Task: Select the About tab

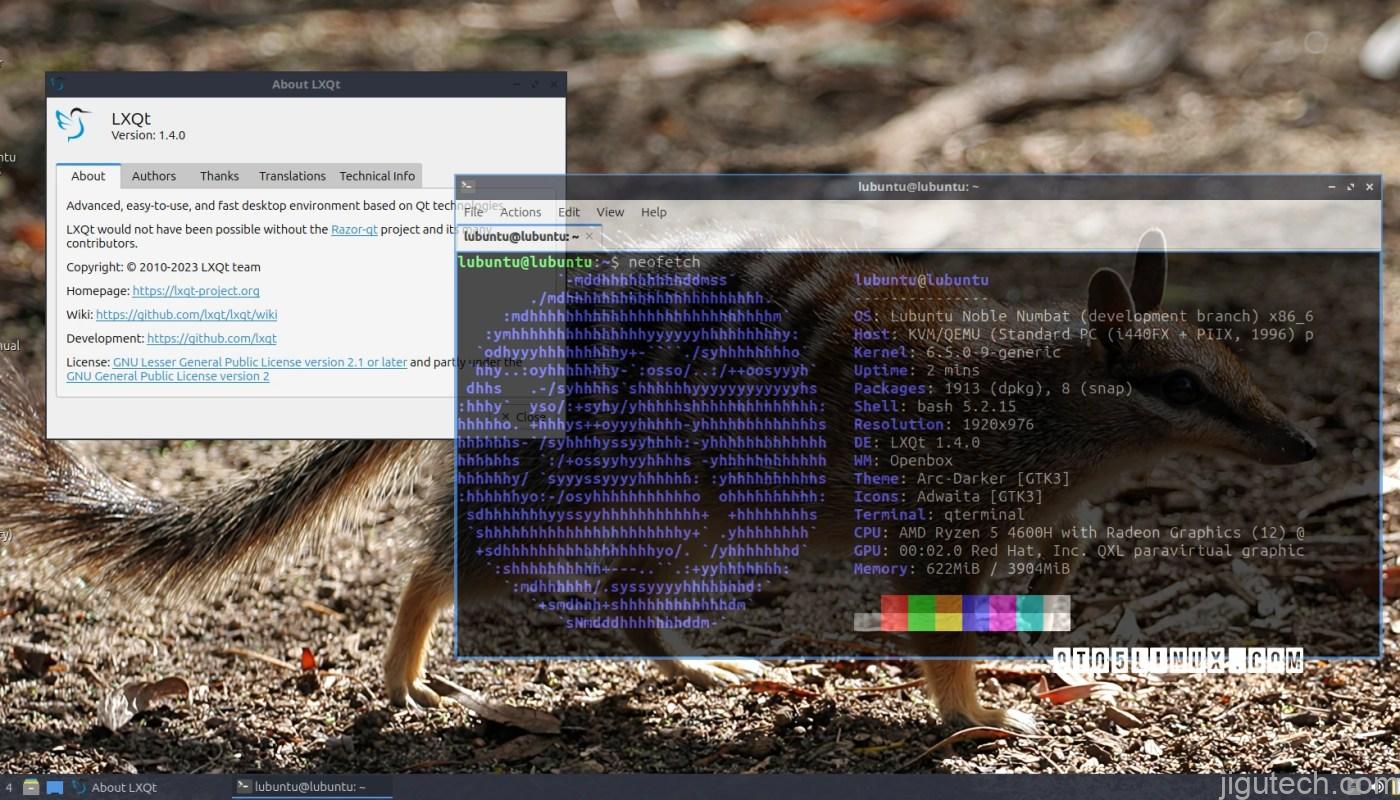Action: 88,176
